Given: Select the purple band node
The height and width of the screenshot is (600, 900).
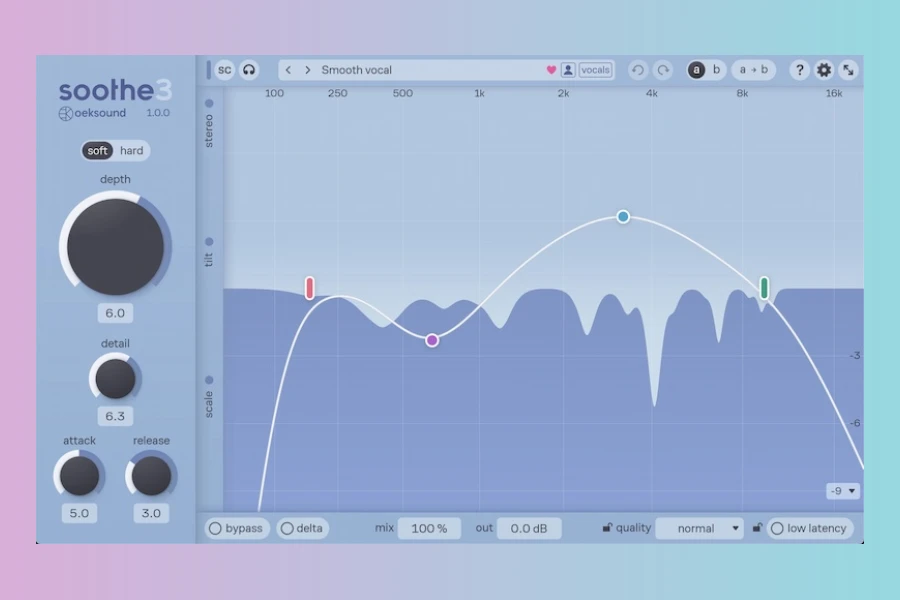Looking at the screenshot, I should 432,340.
